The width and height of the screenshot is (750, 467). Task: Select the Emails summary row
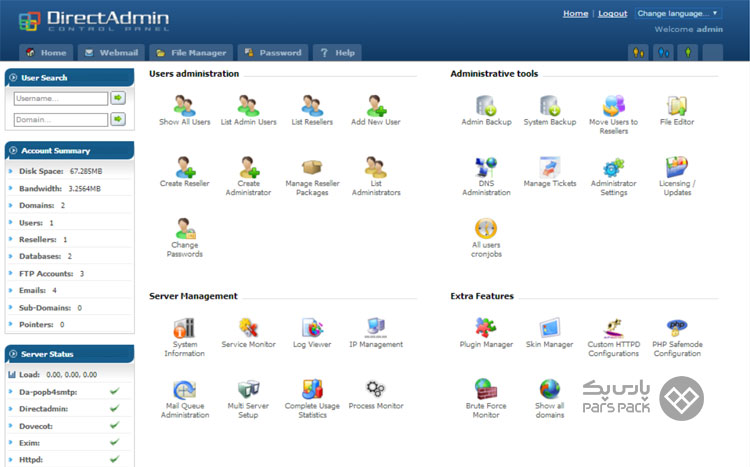(70, 290)
